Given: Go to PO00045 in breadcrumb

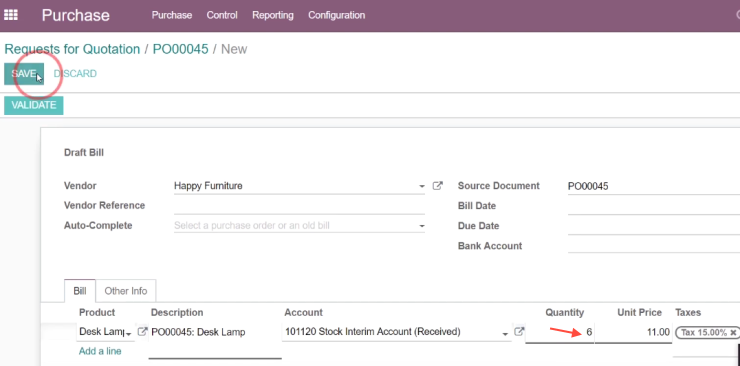Looking at the screenshot, I should (180, 49).
